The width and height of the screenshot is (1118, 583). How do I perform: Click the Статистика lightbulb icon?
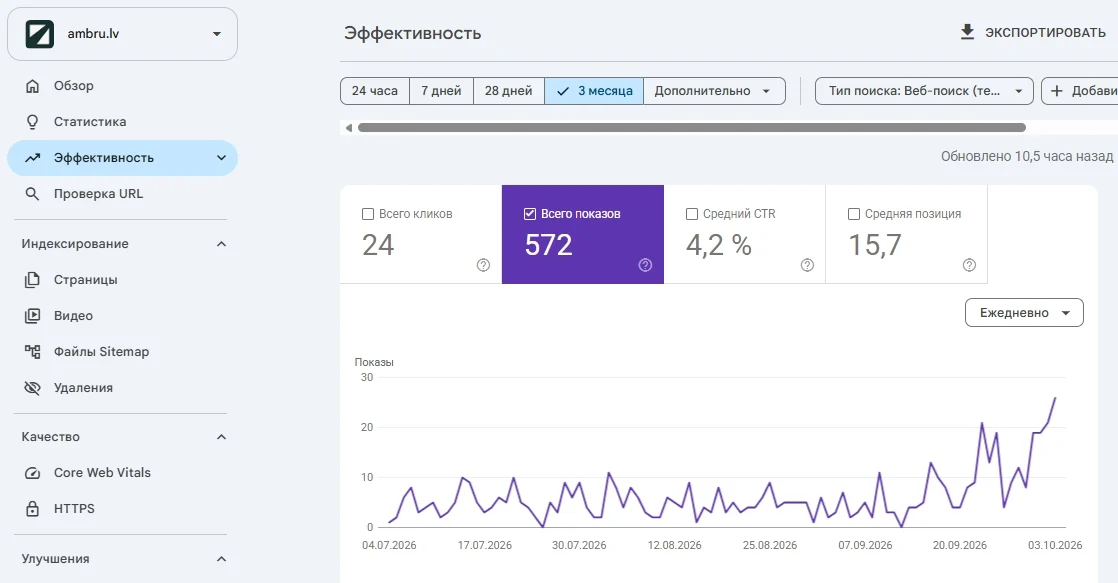(x=32, y=122)
